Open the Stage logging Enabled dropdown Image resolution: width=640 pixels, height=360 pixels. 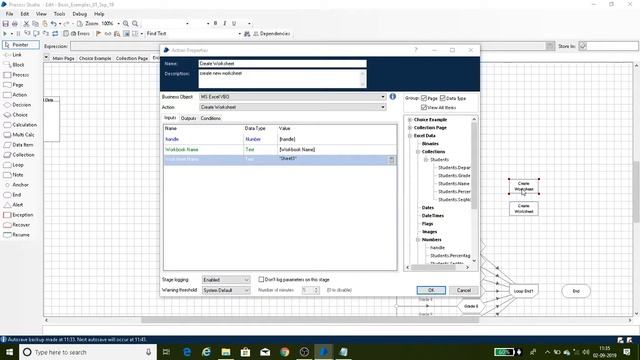pos(226,280)
